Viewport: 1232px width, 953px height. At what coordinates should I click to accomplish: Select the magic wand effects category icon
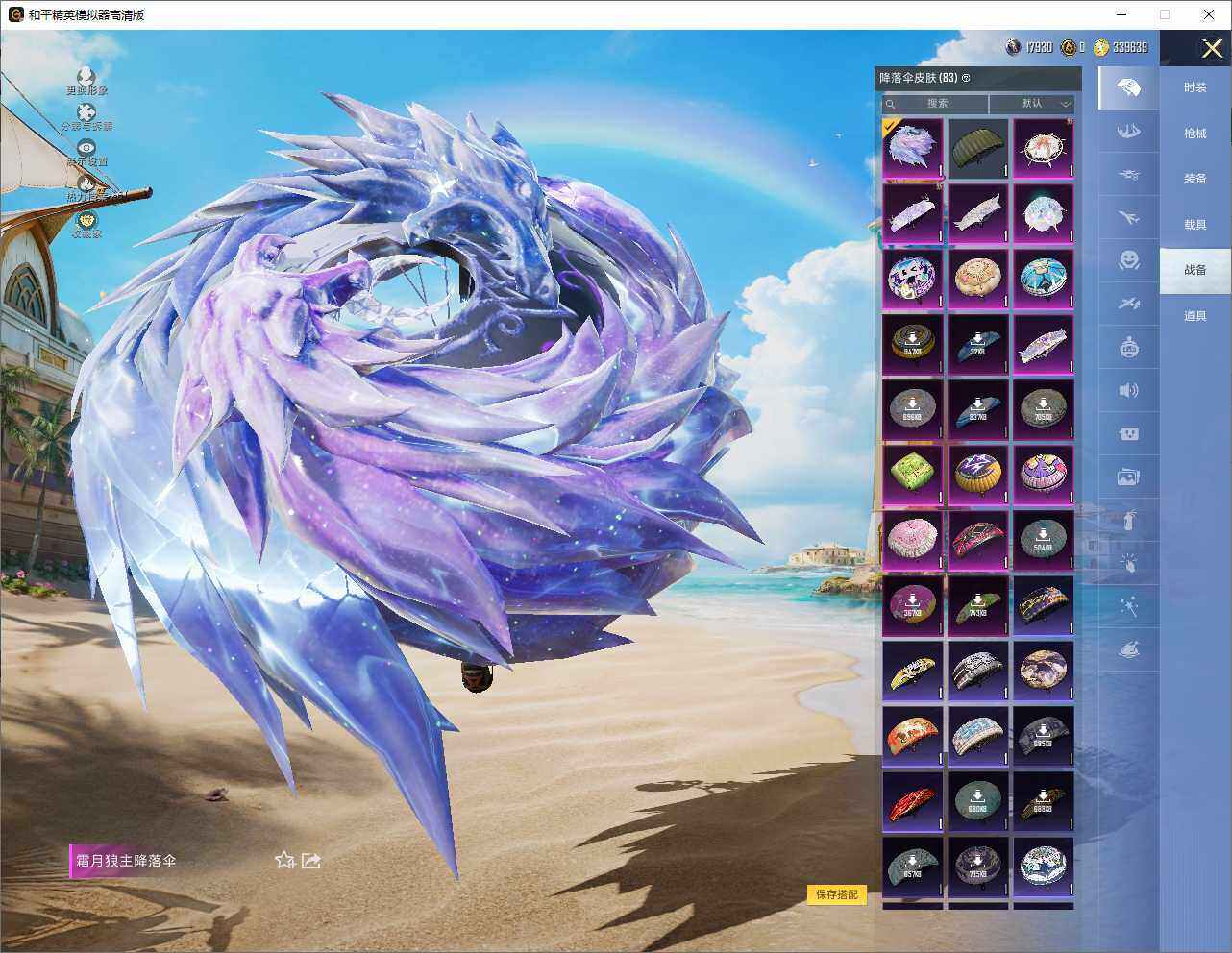point(1129,607)
